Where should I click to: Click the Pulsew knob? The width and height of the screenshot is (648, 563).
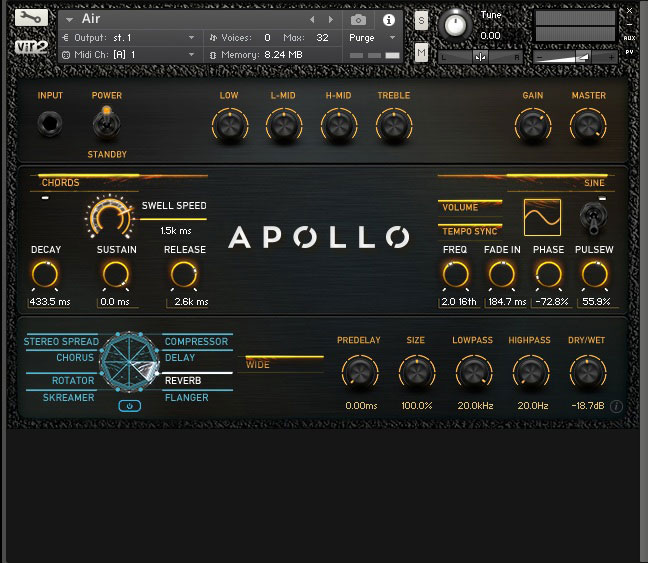[x=595, y=274]
